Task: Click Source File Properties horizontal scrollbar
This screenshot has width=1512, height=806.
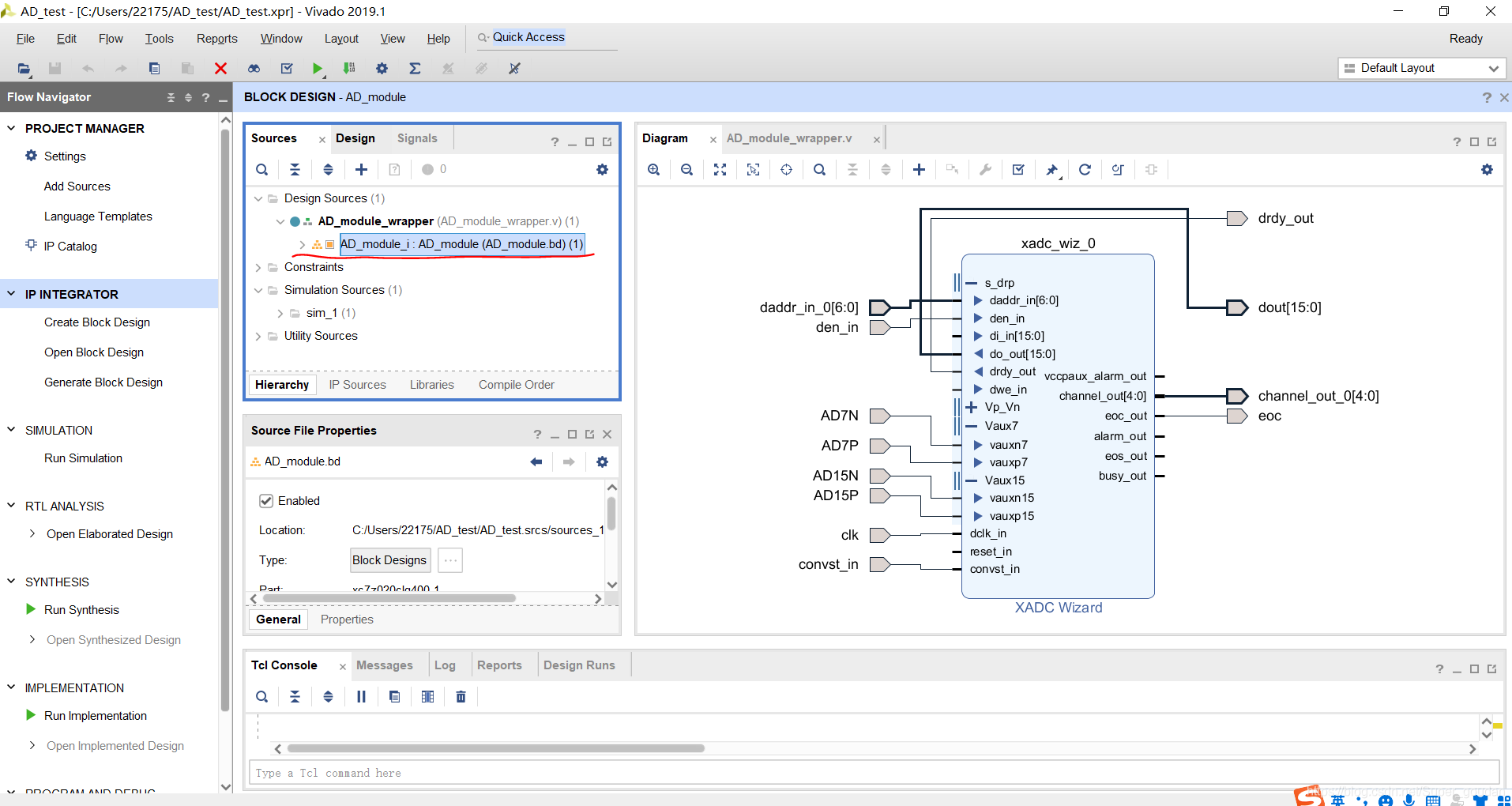Action: [x=389, y=598]
